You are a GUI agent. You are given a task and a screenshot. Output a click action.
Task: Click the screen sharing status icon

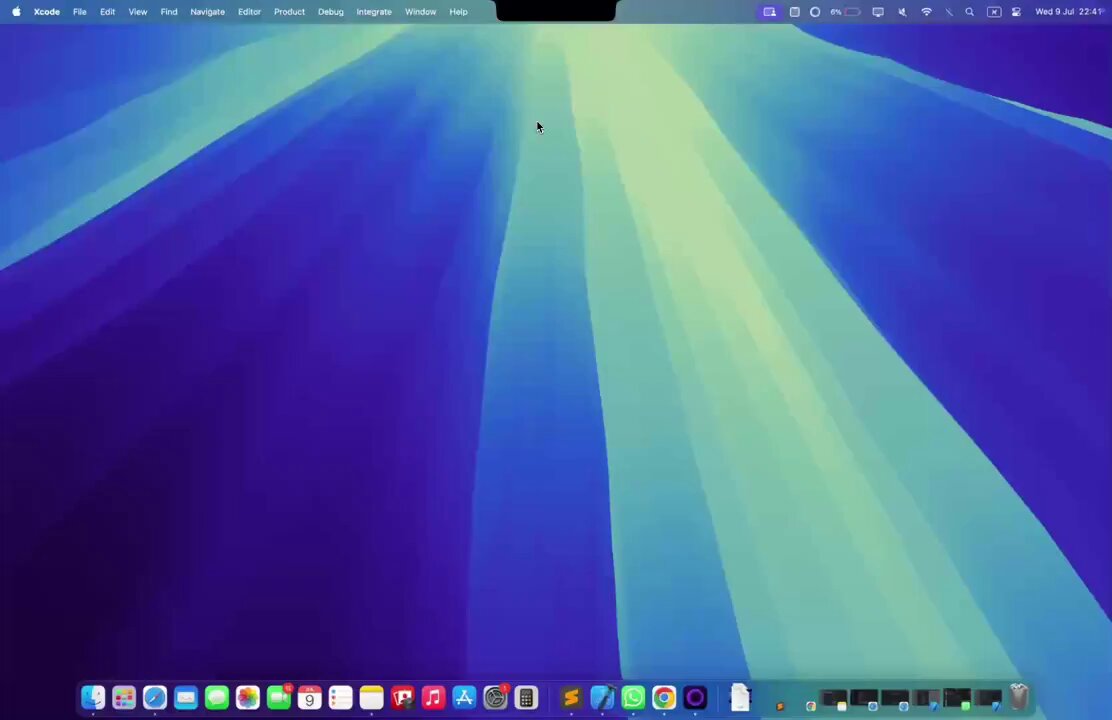769,11
